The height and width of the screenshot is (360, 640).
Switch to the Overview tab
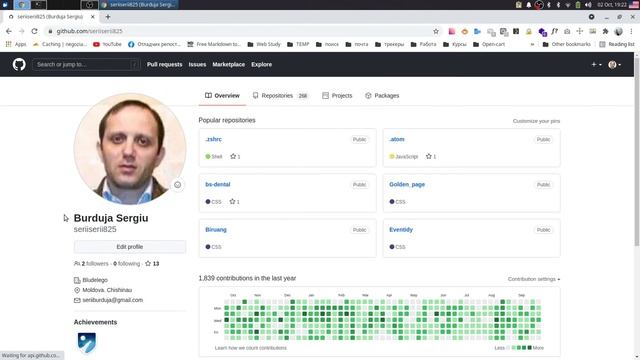(222, 96)
